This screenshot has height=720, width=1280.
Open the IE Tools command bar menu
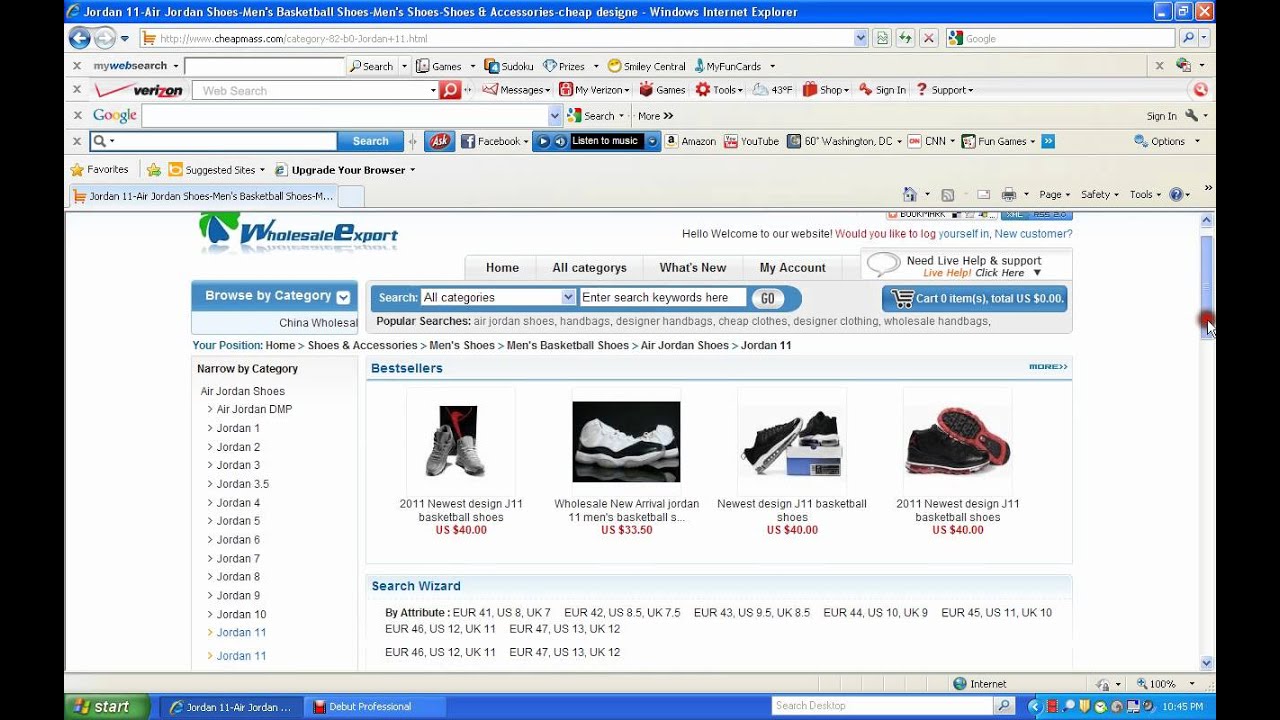1145,194
